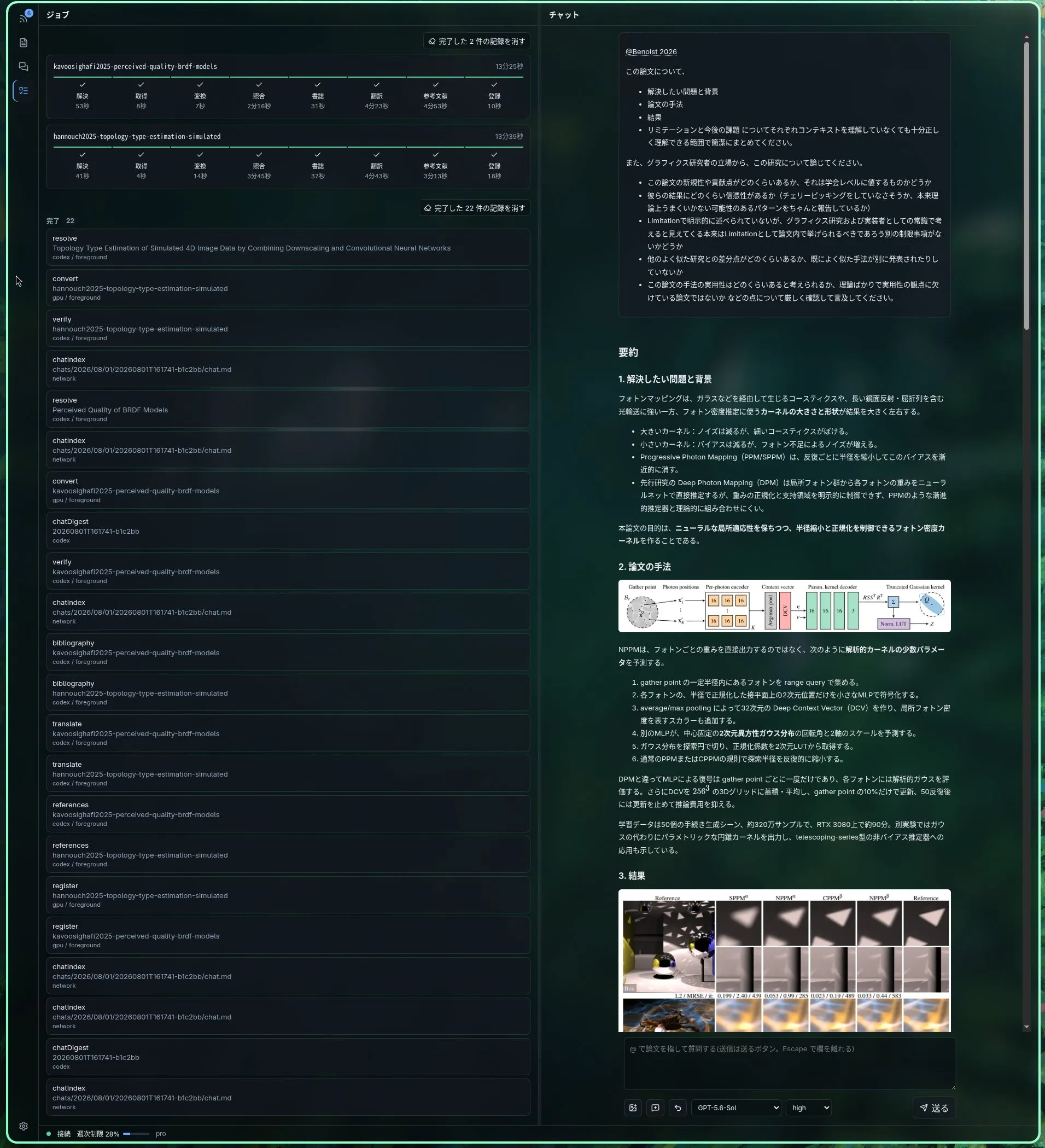Open the documents icon in left sidebar

click(x=24, y=43)
